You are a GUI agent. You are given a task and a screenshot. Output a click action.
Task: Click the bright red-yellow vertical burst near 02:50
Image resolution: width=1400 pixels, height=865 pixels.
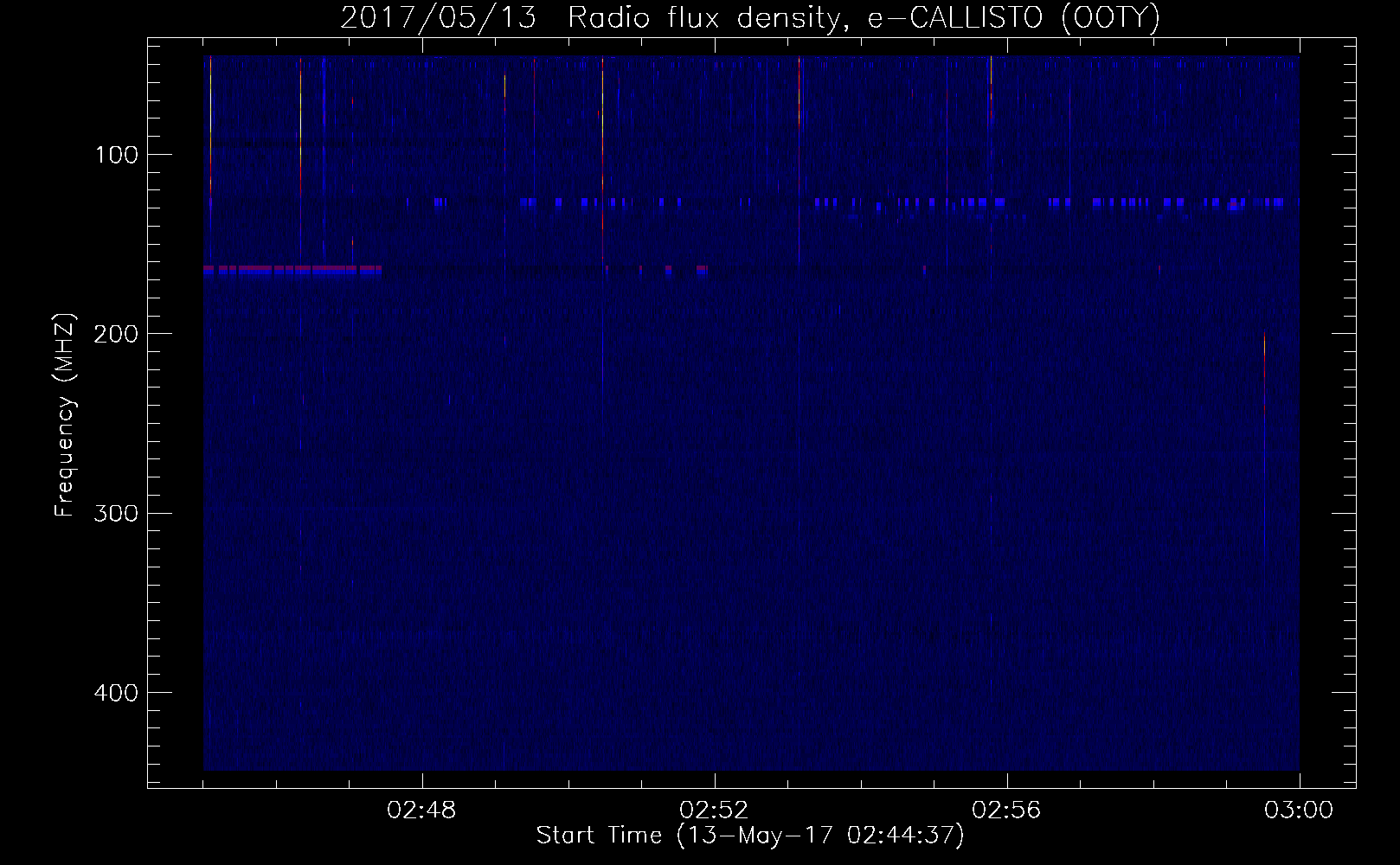[x=602, y=160]
